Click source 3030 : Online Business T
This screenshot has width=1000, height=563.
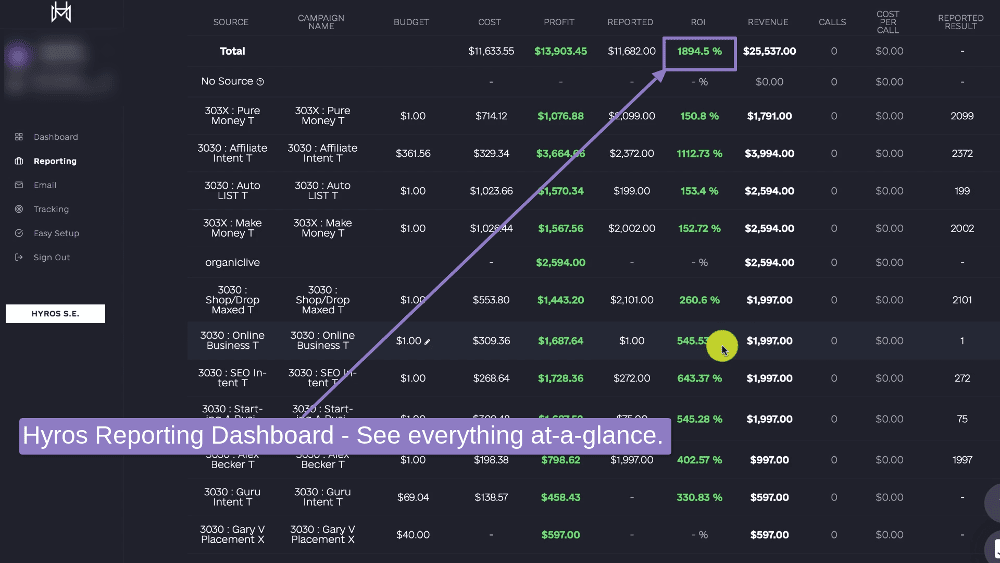232,340
